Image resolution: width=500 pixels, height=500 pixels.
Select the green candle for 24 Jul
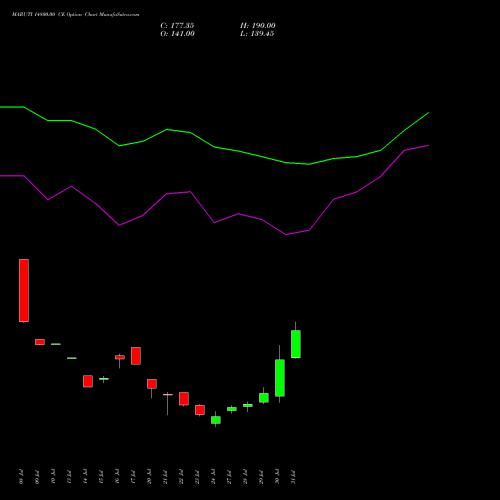coord(216,420)
